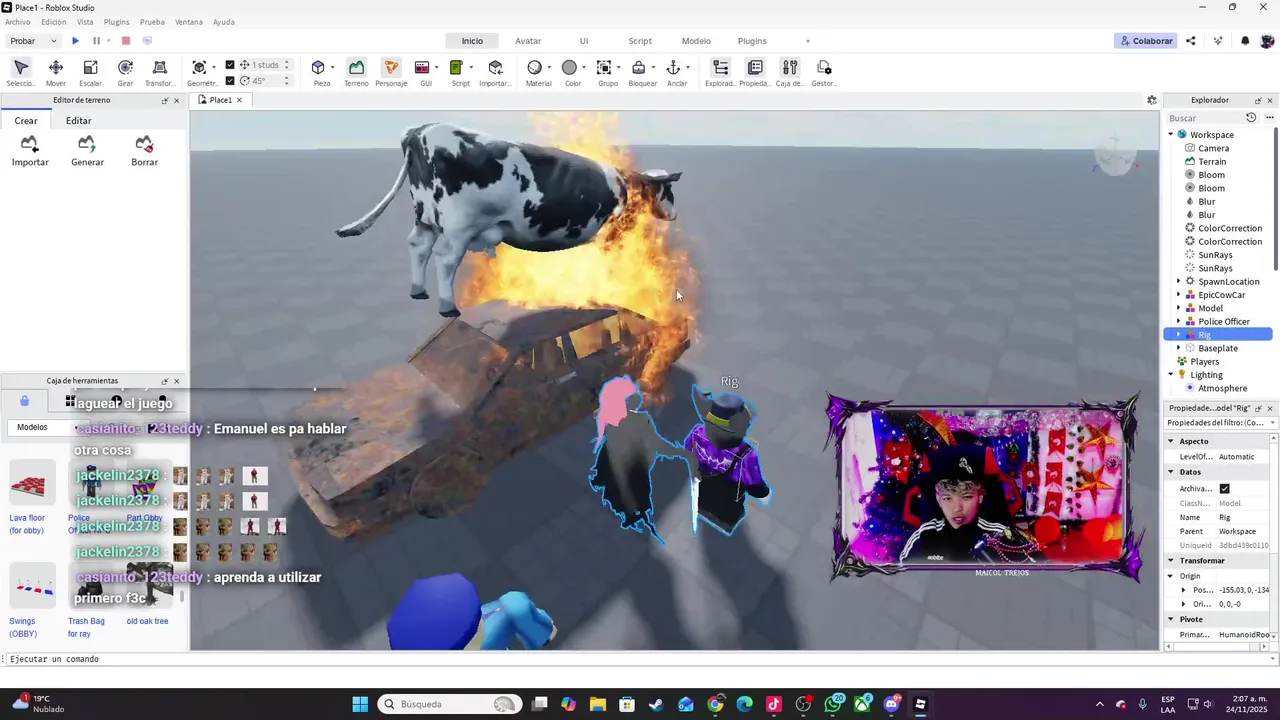
Task: Stop the playtest with the red button
Action: tap(126, 41)
